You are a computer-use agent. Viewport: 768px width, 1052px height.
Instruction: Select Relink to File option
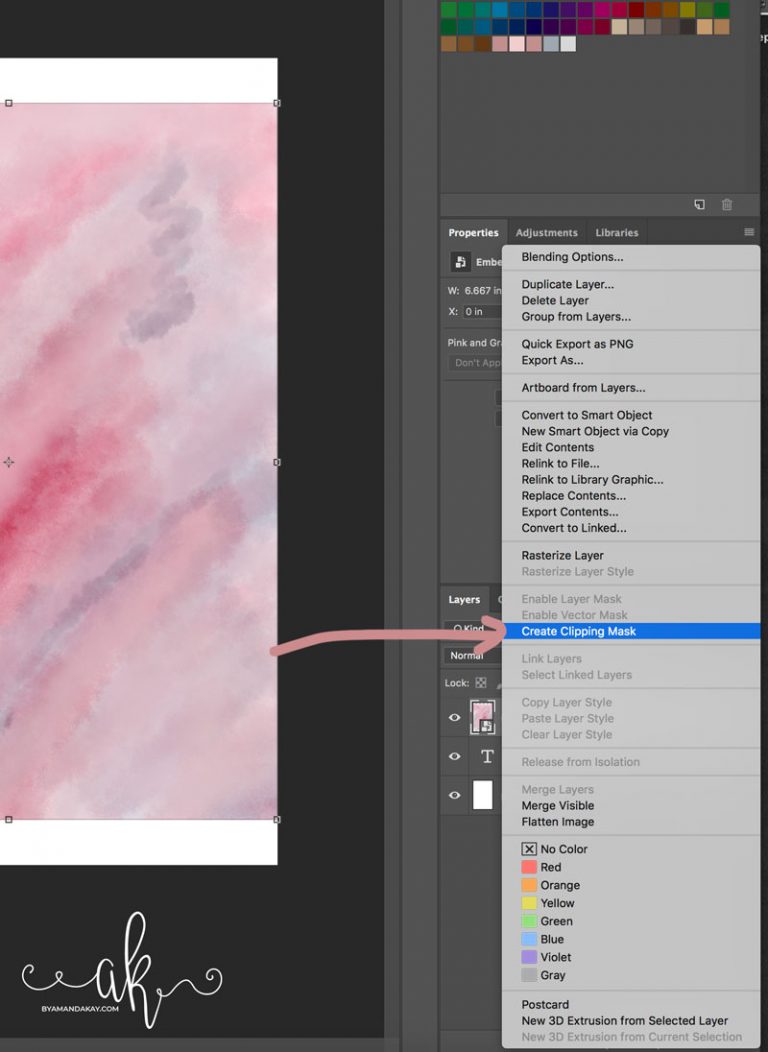[x=561, y=464]
